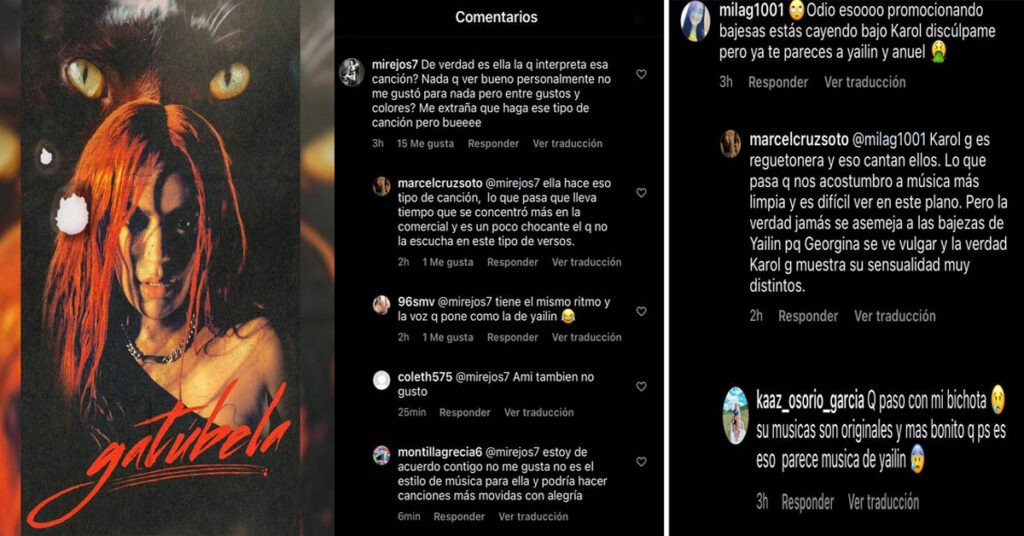This screenshot has width=1024, height=536.
Task: Translate mirejos7's comment with Ver traducción
Action: click(x=568, y=144)
